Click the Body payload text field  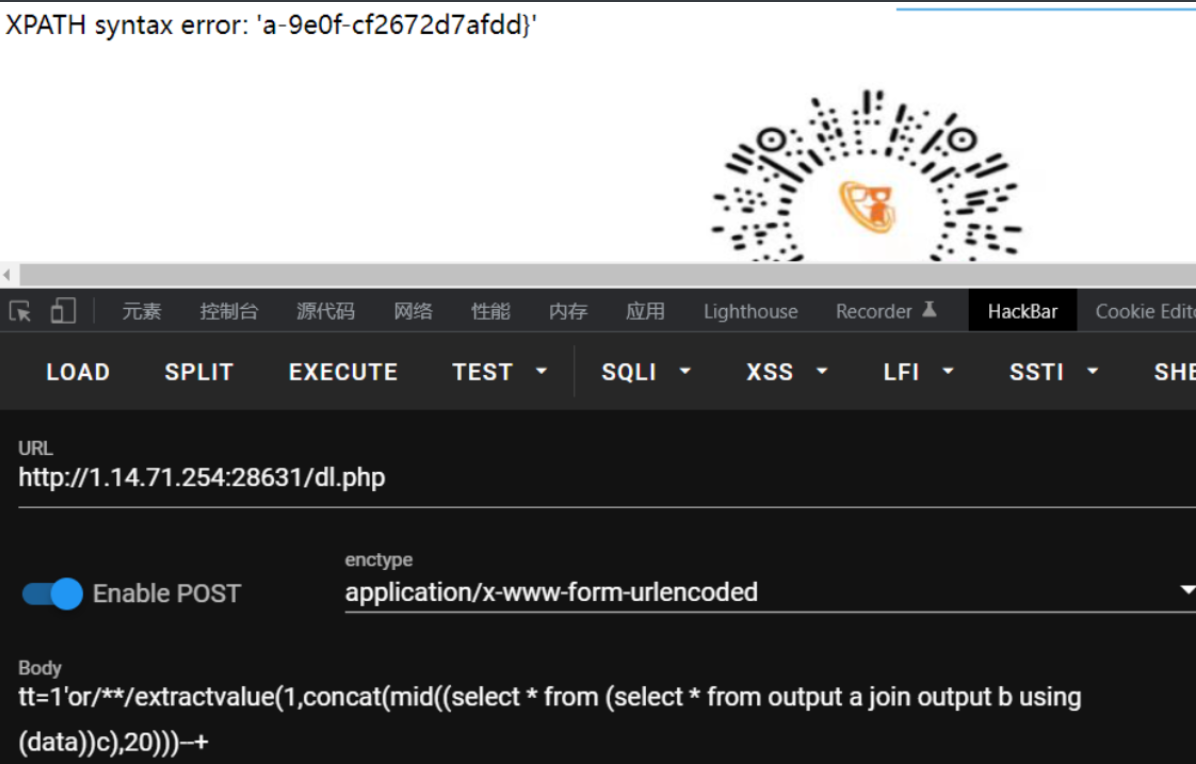[x=607, y=719]
